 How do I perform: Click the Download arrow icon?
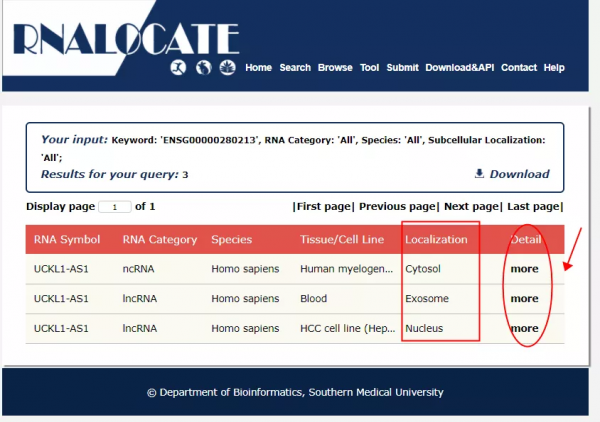479,173
